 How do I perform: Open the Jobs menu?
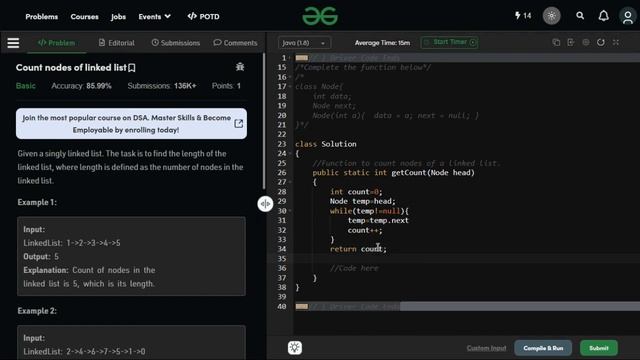tap(118, 17)
